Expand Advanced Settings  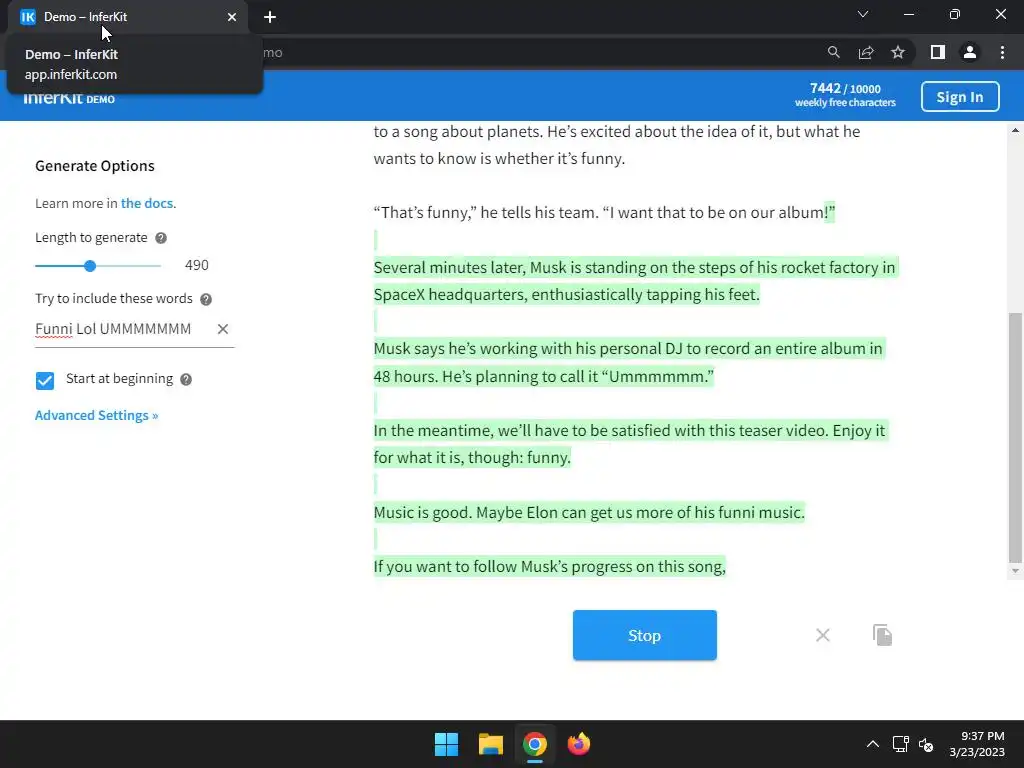point(96,415)
